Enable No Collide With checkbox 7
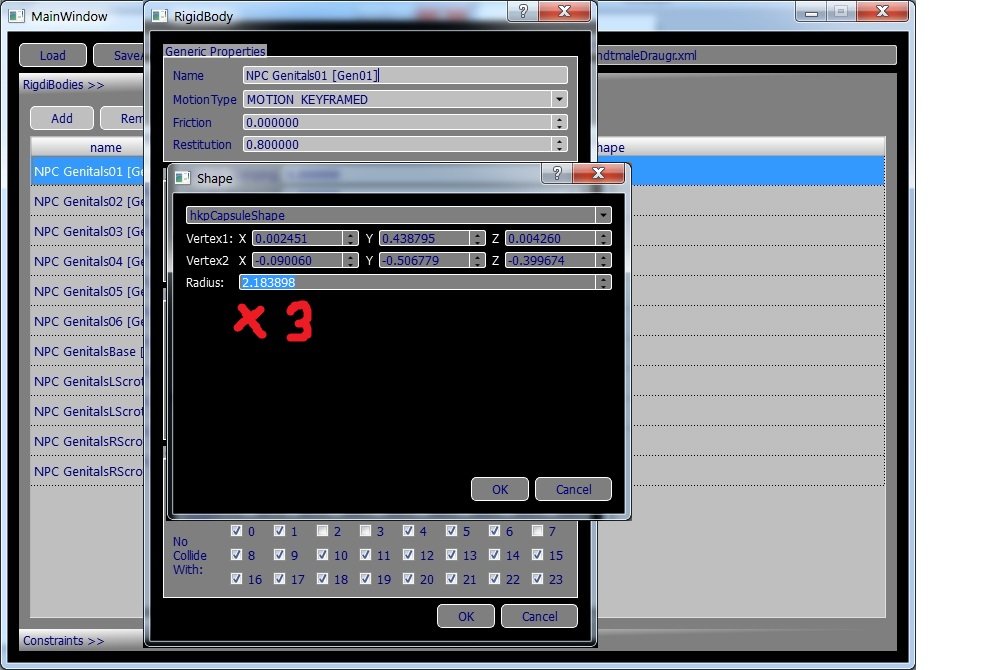1008x670 pixels. coord(537,530)
